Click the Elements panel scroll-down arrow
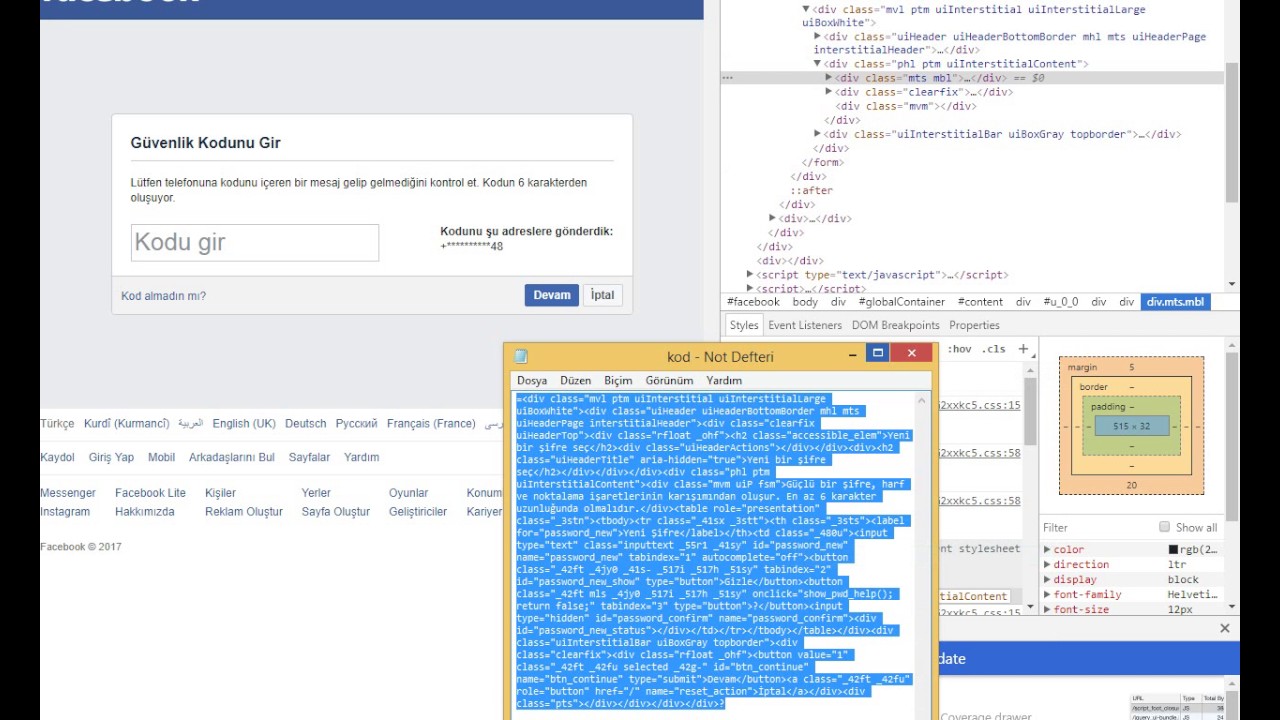Screen dimensions: 1280x720 pyautogui.click(x=1232, y=284)
